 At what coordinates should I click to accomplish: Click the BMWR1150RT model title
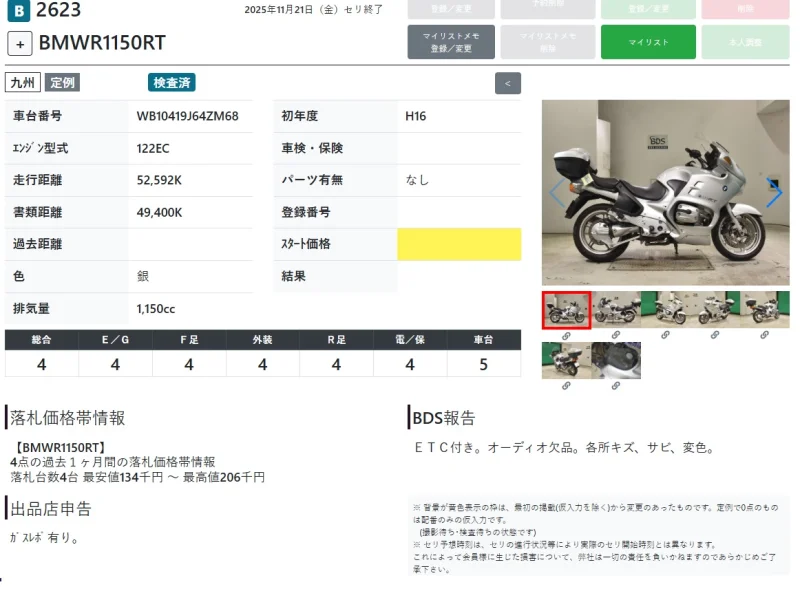(x=102, y=43)
